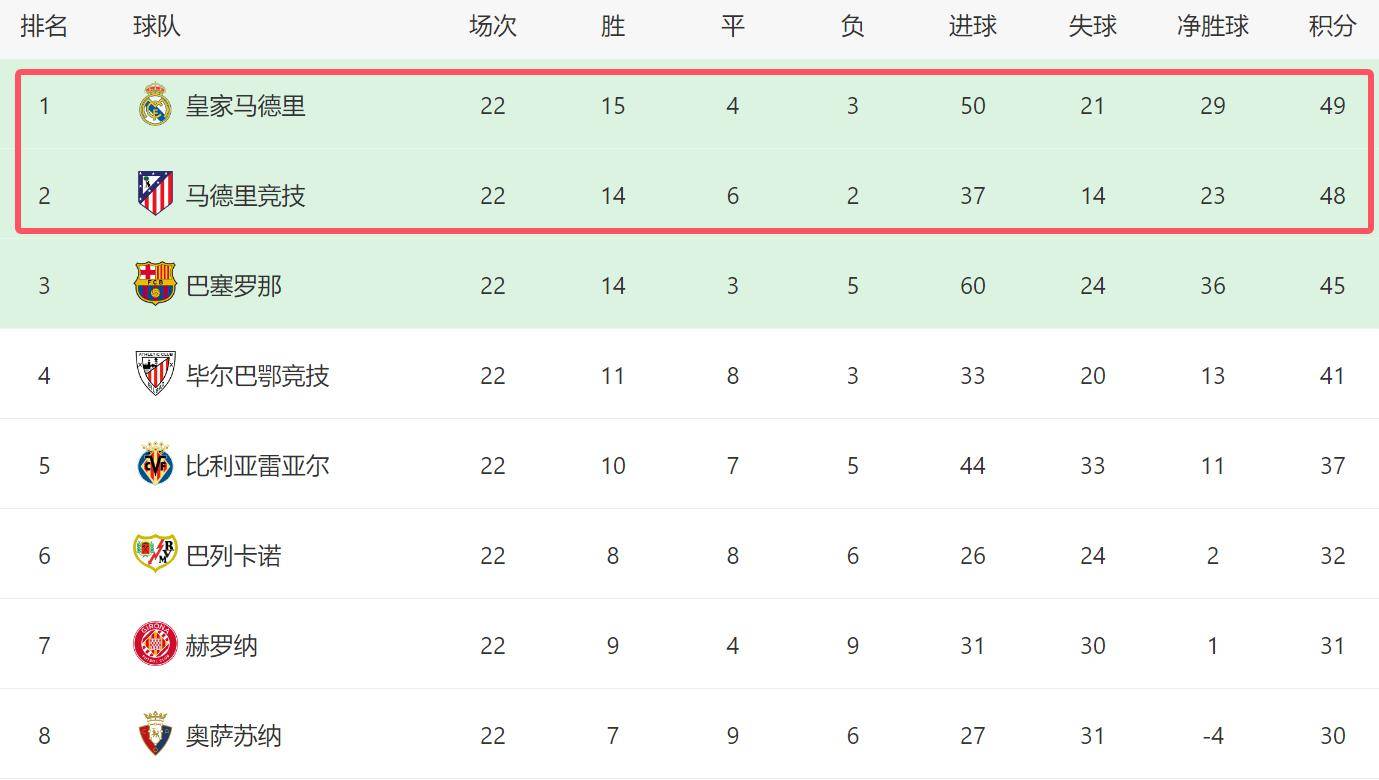1379x780 pixels.
Task: Open the 马德里竞技 team link
Action: [x=245, y=196]
